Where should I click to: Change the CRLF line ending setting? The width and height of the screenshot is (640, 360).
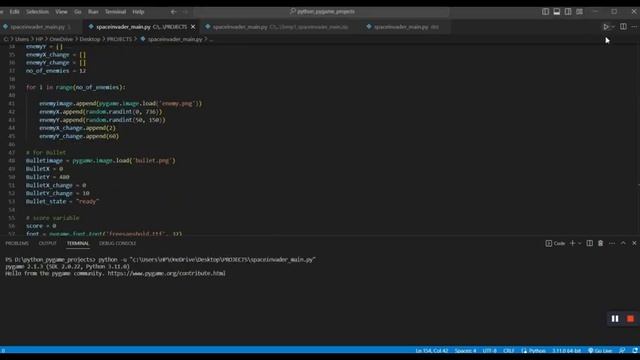coord(509,351)
